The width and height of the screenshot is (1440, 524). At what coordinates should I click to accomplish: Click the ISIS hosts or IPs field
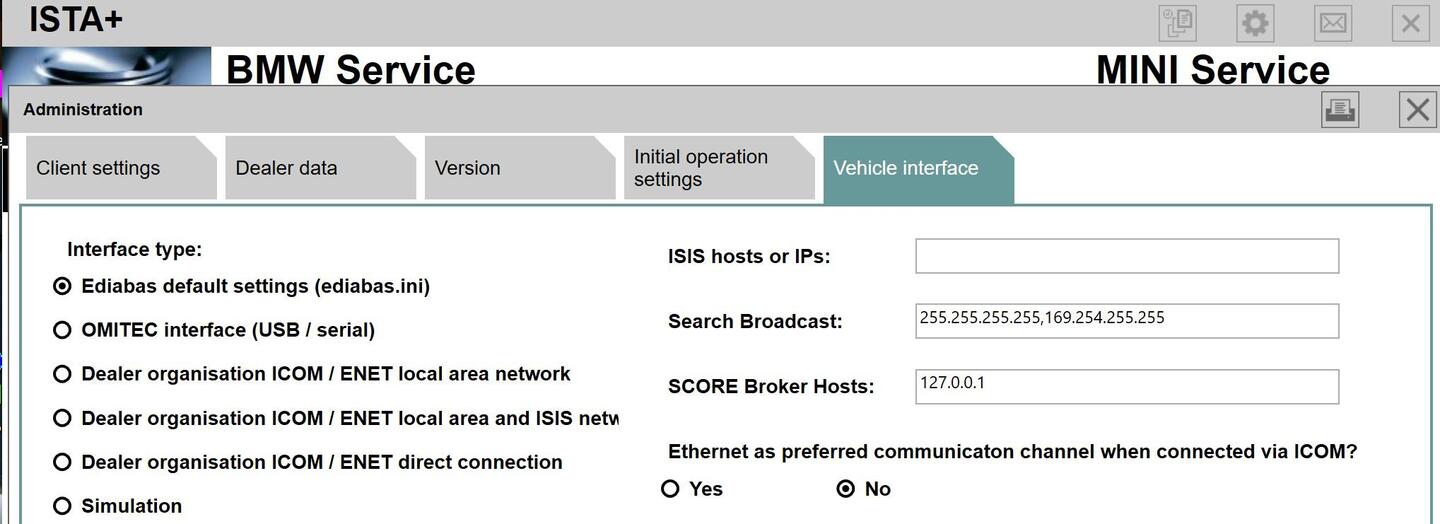[x=1126, y=256]
